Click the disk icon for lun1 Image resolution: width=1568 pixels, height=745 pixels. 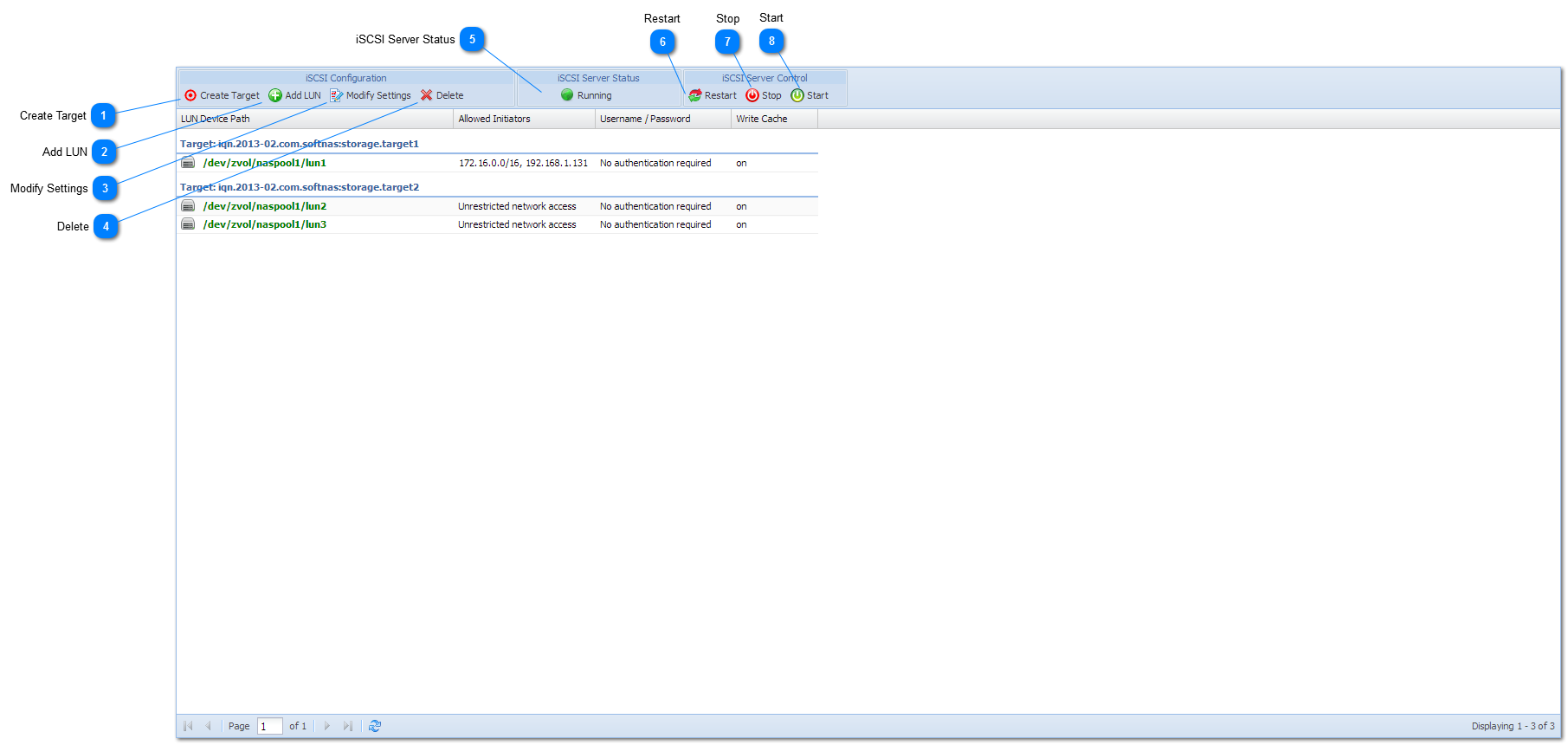tap(188, 163)
